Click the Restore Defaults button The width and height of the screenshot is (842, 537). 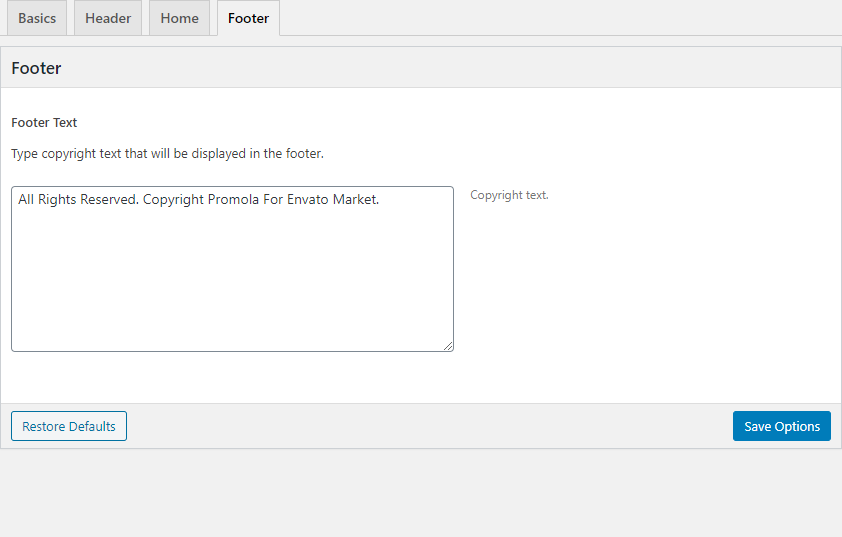tap(69, 426)
